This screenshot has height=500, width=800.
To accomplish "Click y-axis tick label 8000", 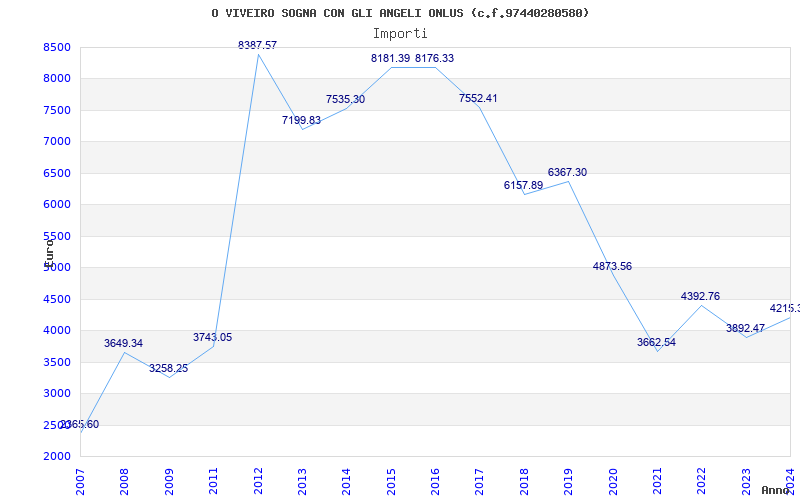I will point(57,79).
